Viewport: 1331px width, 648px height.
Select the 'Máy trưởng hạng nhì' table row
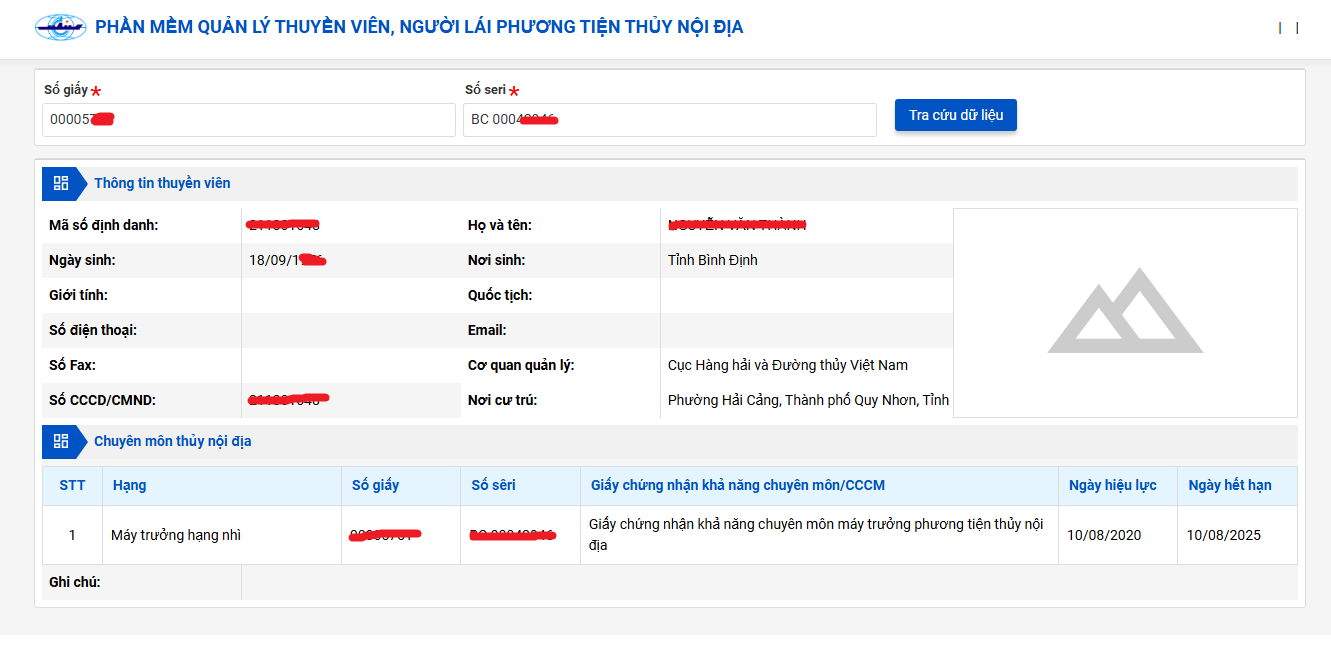pos(175,534)
